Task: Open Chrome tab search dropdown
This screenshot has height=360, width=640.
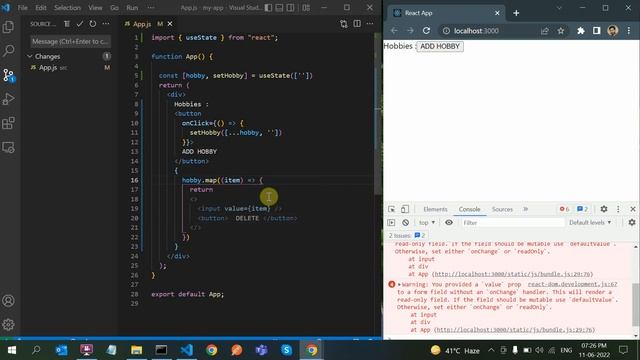Action: click(559, 8)
